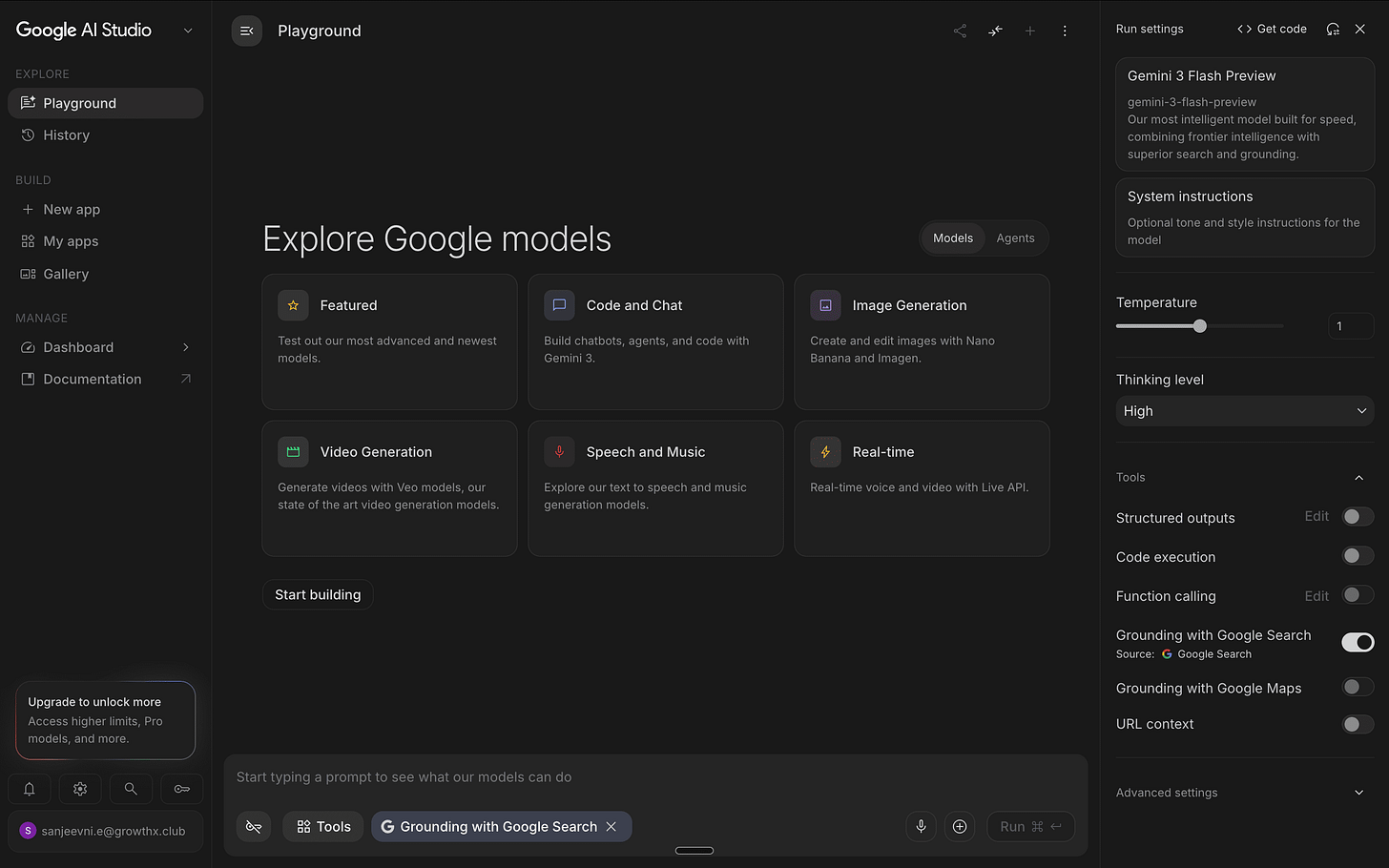The height and width of the screenshot is (868, 1389).
Task: Click the reset run settings icon
Action: coord(1333,29)
